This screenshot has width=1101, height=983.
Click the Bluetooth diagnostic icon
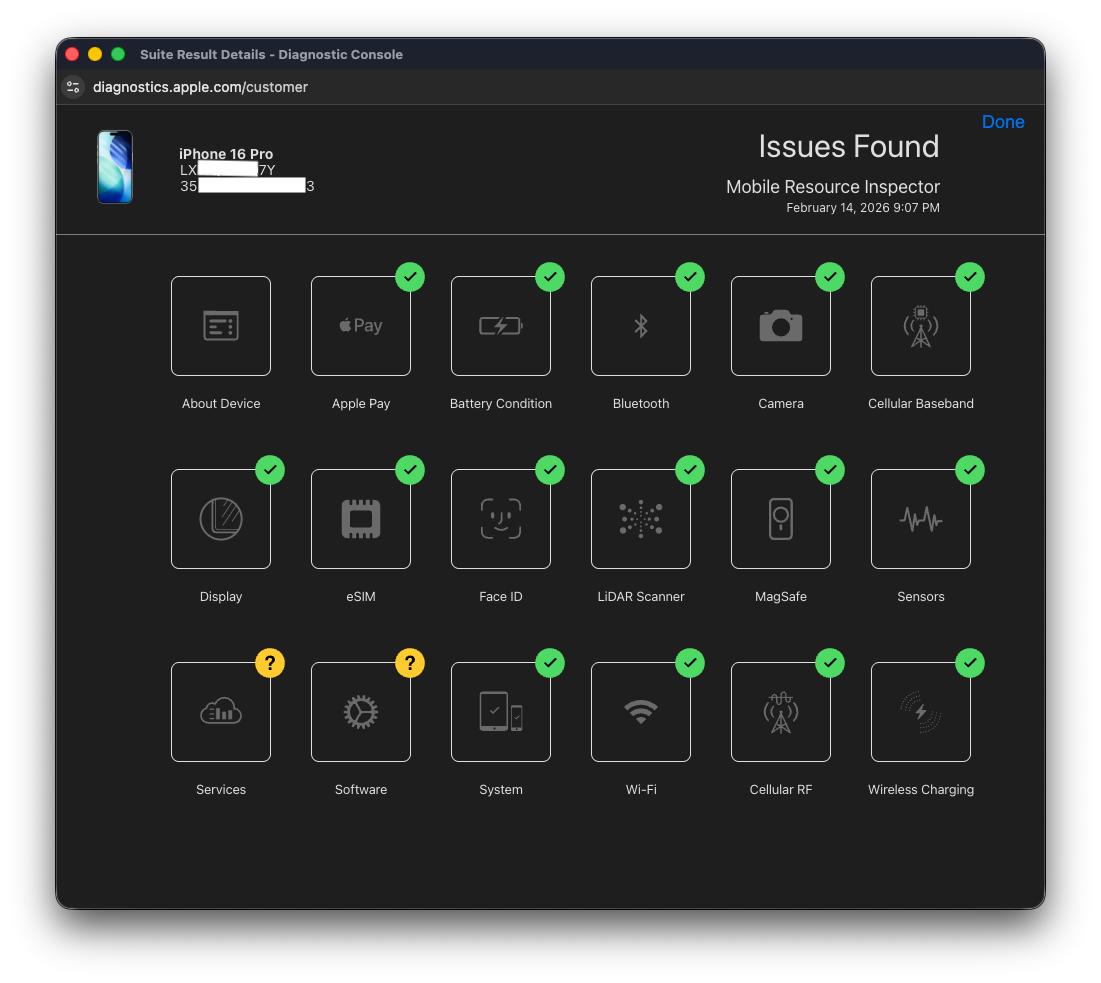(641, 326)
